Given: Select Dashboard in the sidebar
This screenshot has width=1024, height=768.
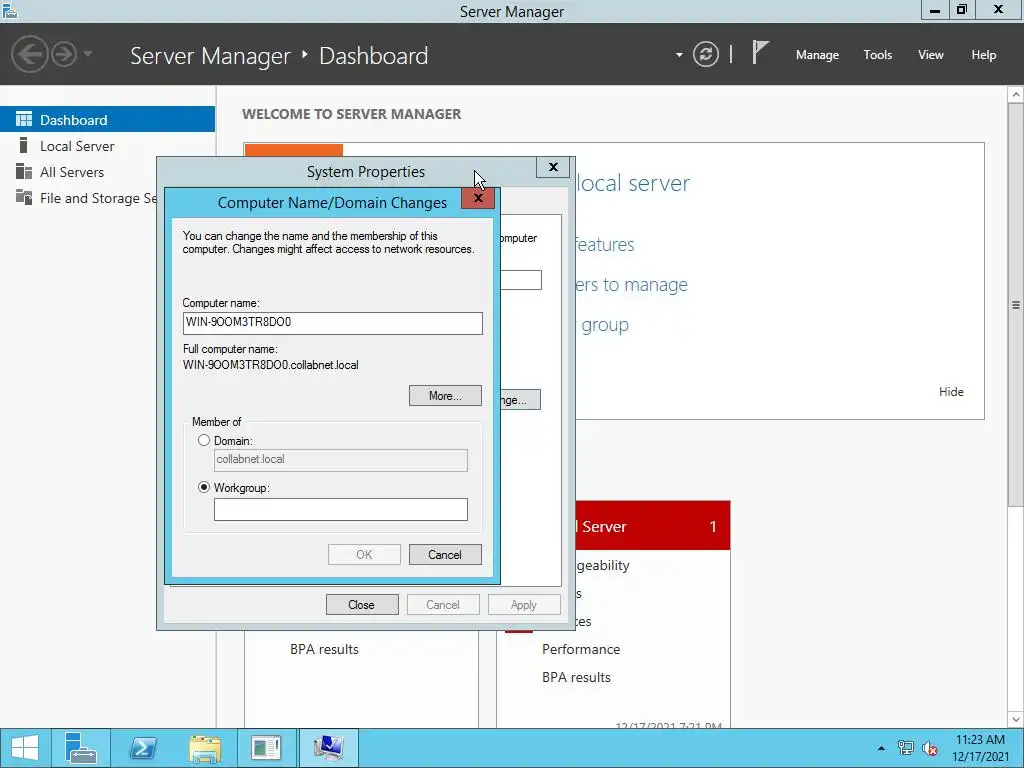Looking at the screenshot, I should [107, 120].
